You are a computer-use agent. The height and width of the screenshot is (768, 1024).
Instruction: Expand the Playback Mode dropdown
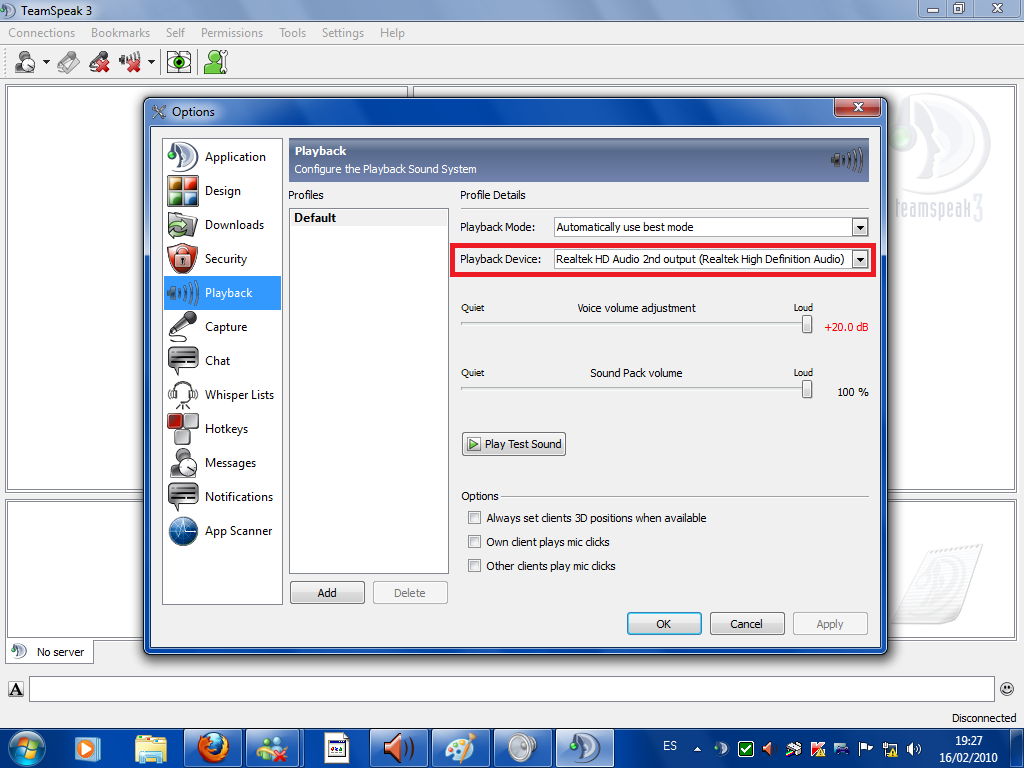pos(860,227)
